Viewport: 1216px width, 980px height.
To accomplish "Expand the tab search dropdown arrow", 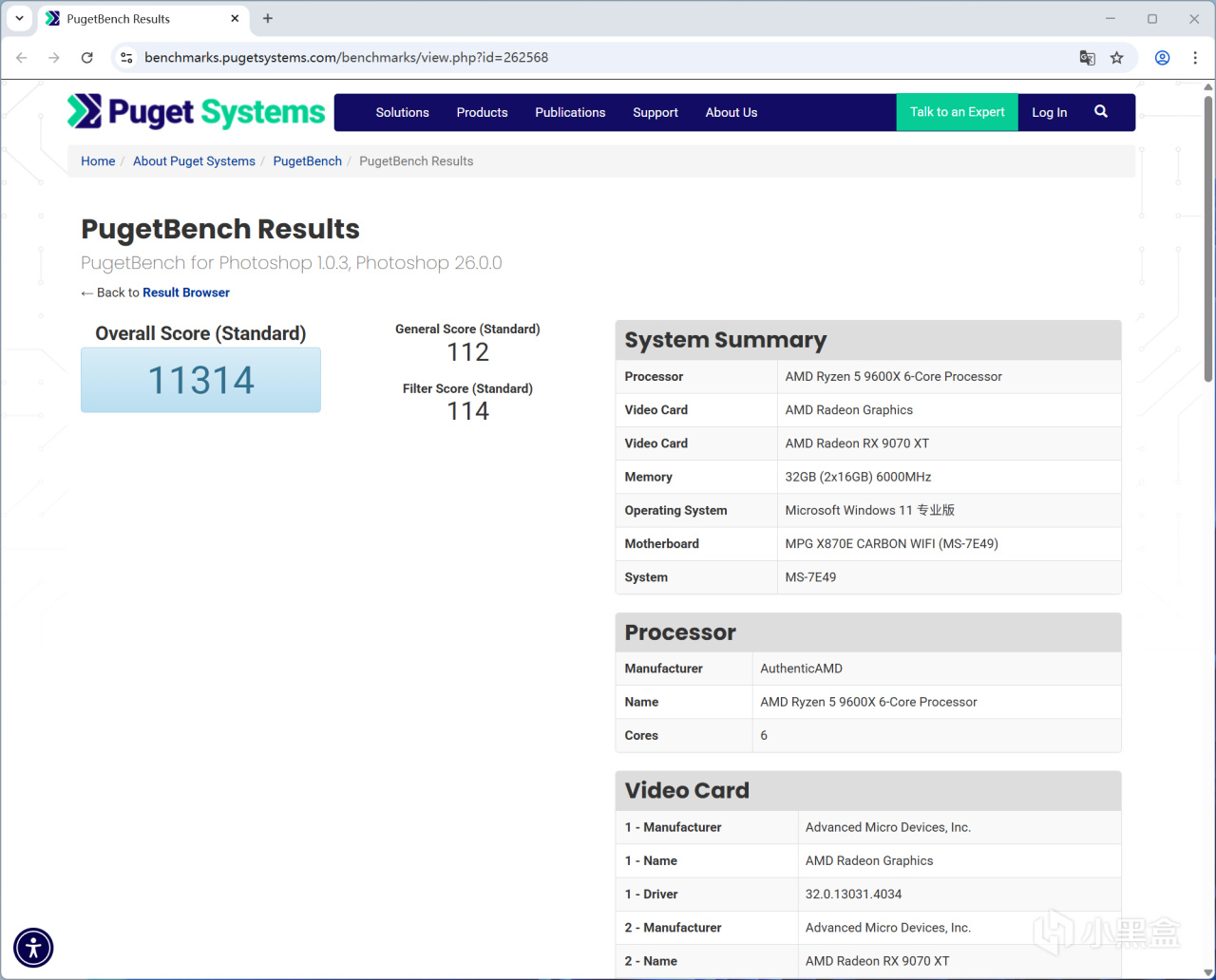I will tap(19, 19).
